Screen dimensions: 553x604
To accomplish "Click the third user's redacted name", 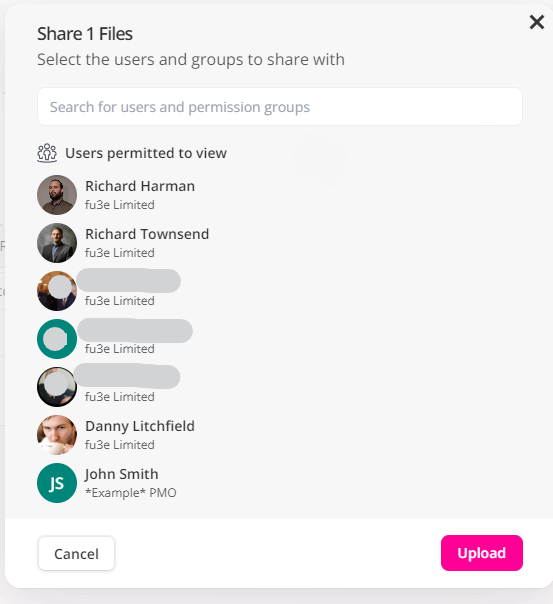I will pos(129,280).
